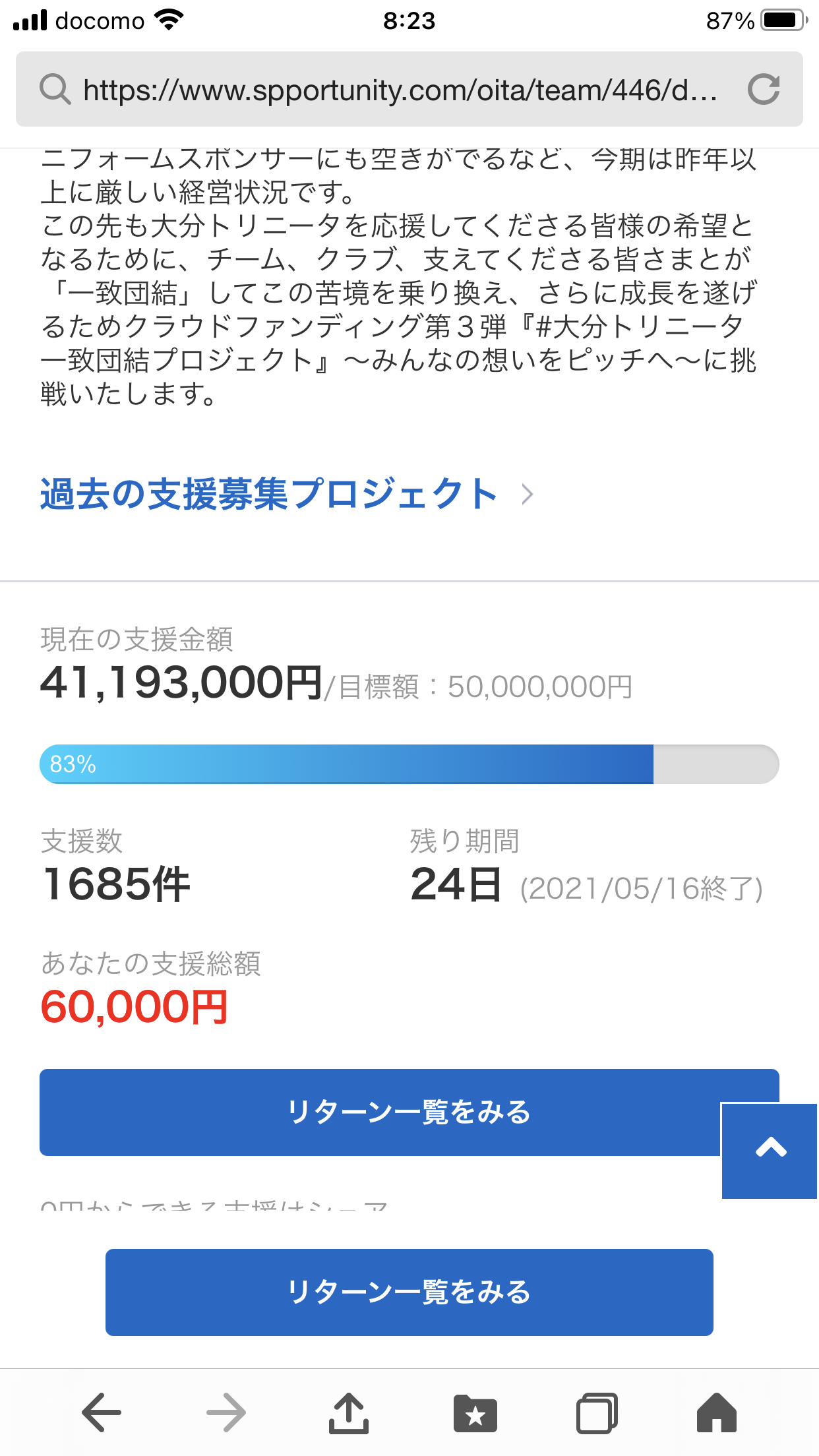The image size is (819, 1456).
Task: Tap the URL address field
Action: tap(400, 89)
